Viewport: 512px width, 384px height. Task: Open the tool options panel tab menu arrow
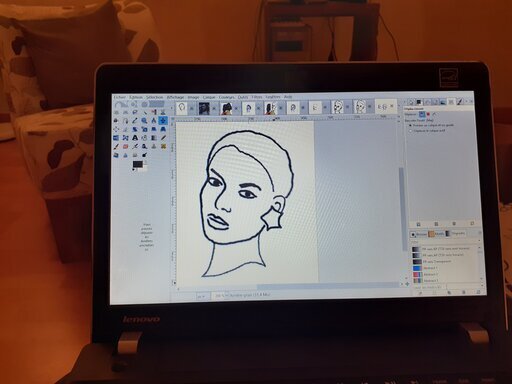pyautogui.click(x=471, y=102)
